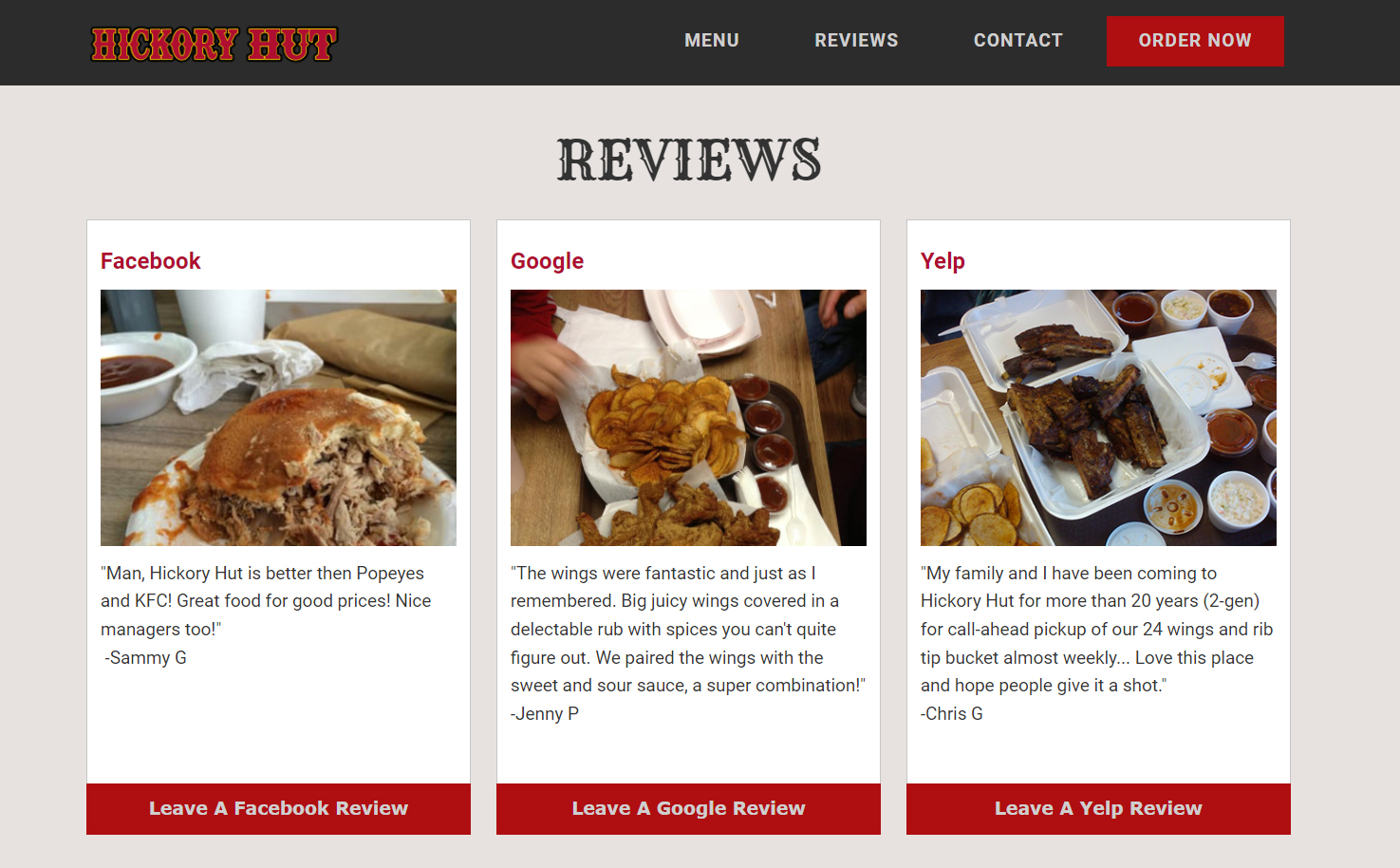The height and width of the screenshot is (868, 1400).
Task: Click the Yelp card heading
Action: coord(943,261)
